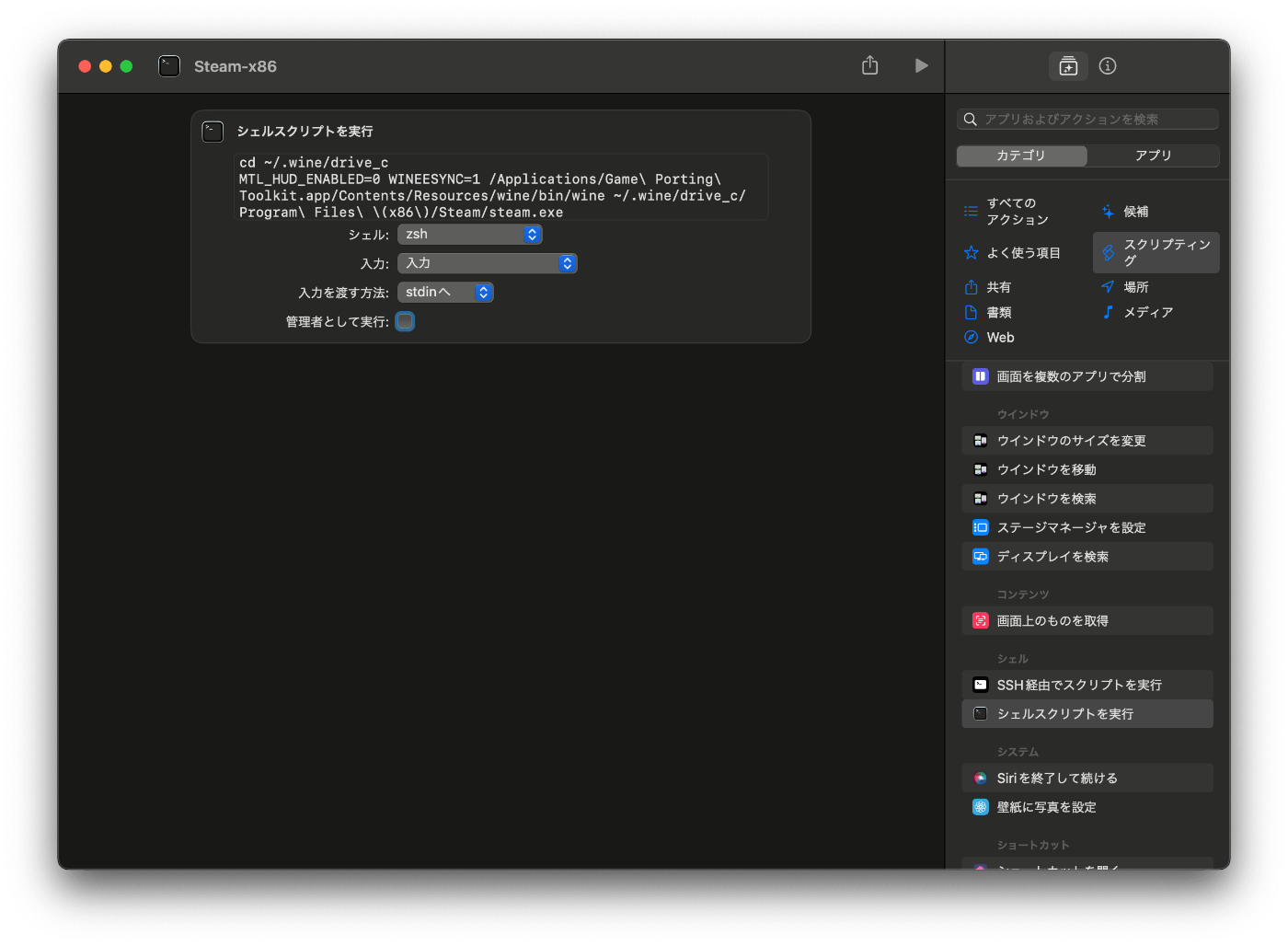Select シェルスクリプトを実行 in action list
Image resolution: width=1288 pixels, height=946 pixels.
tap(1087, 714)
